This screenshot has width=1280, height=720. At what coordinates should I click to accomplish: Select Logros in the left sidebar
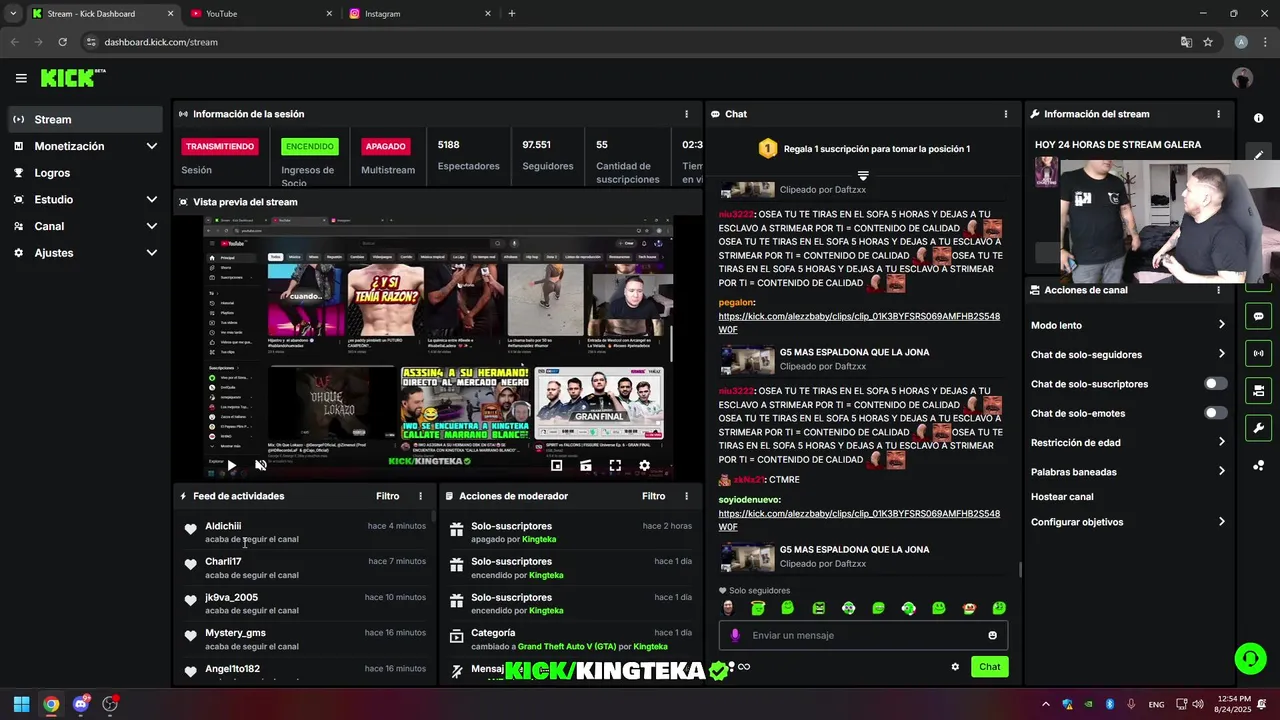[x=84, y=173]
